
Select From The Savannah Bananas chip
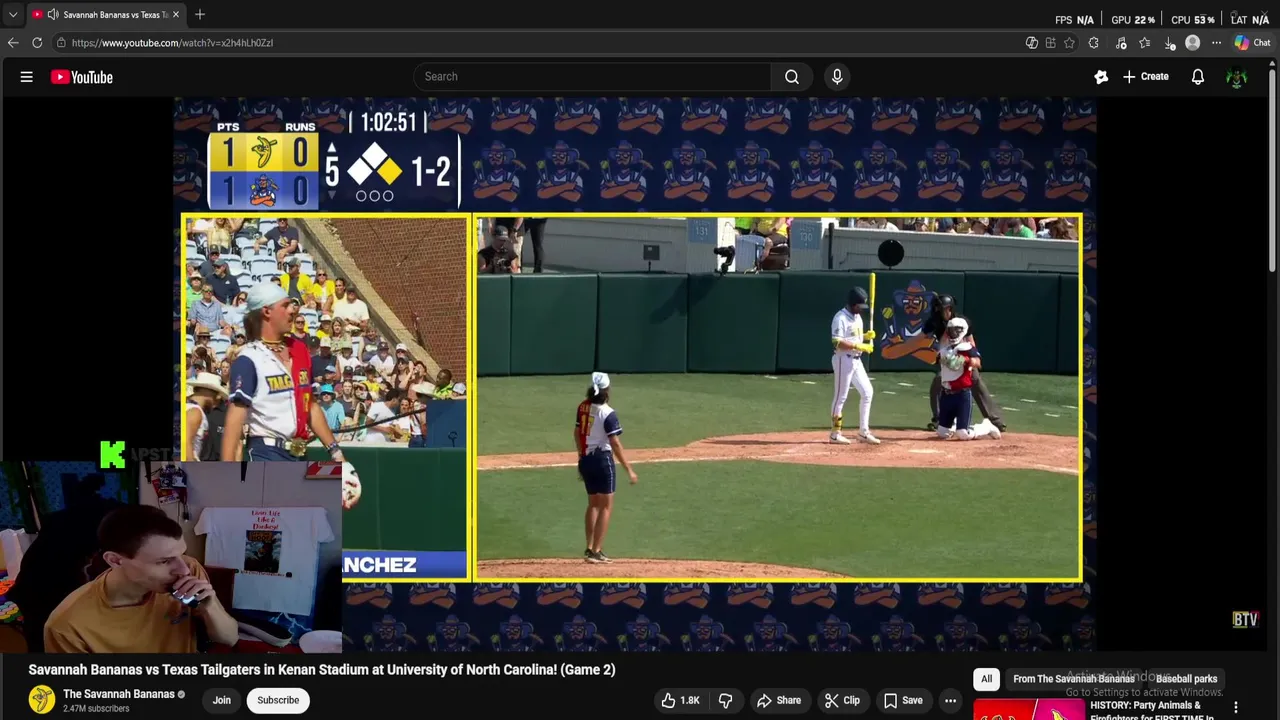pyautogui.click(x=1074, y=679)
